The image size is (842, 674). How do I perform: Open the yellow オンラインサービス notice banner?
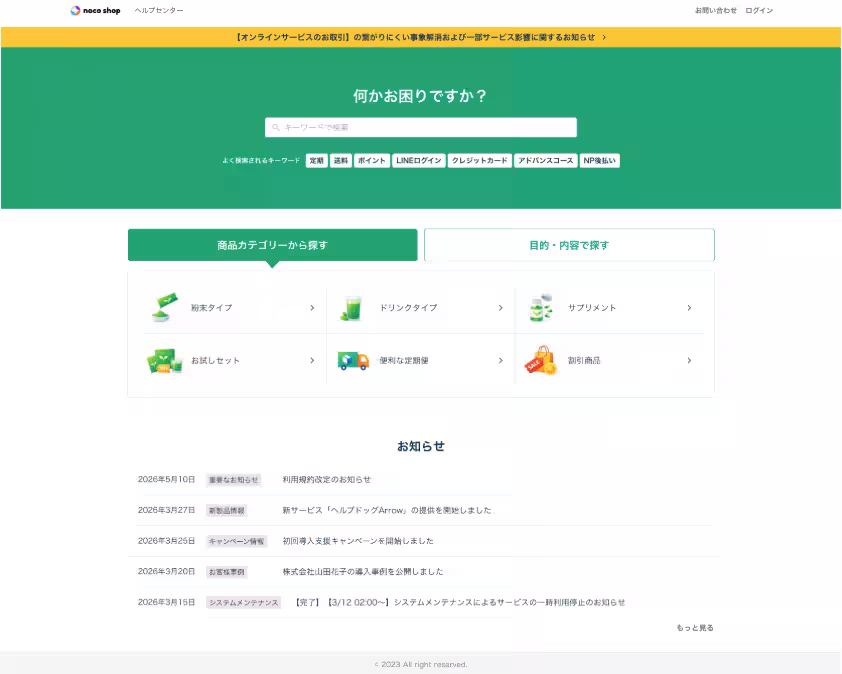[x=420, y=37]
